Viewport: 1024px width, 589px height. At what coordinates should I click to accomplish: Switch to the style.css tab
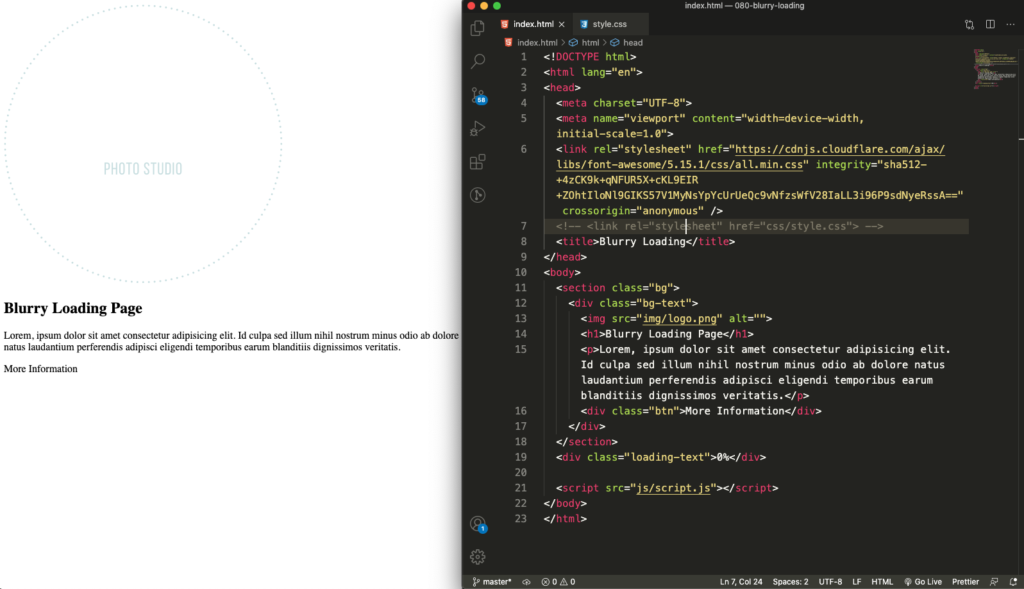click(609, 24)
